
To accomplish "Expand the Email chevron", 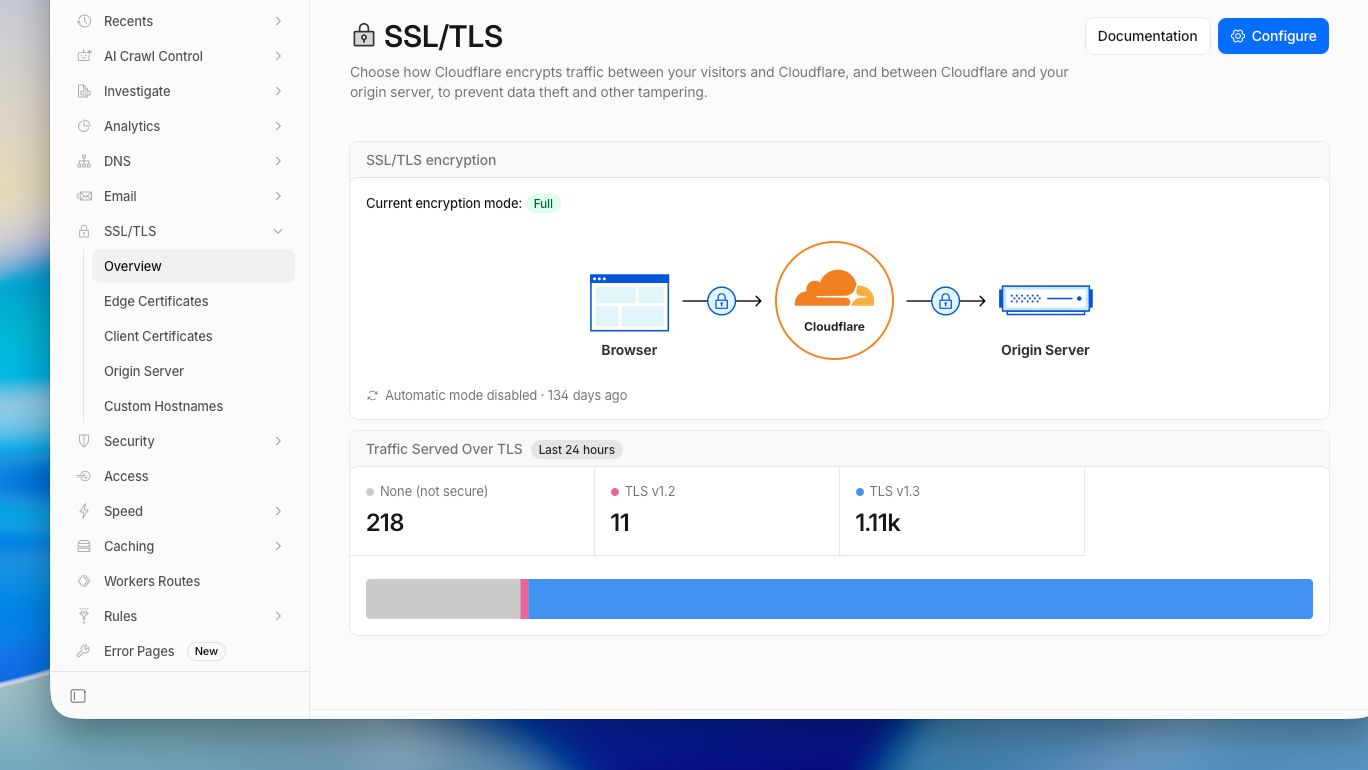I will pos(278,196).
